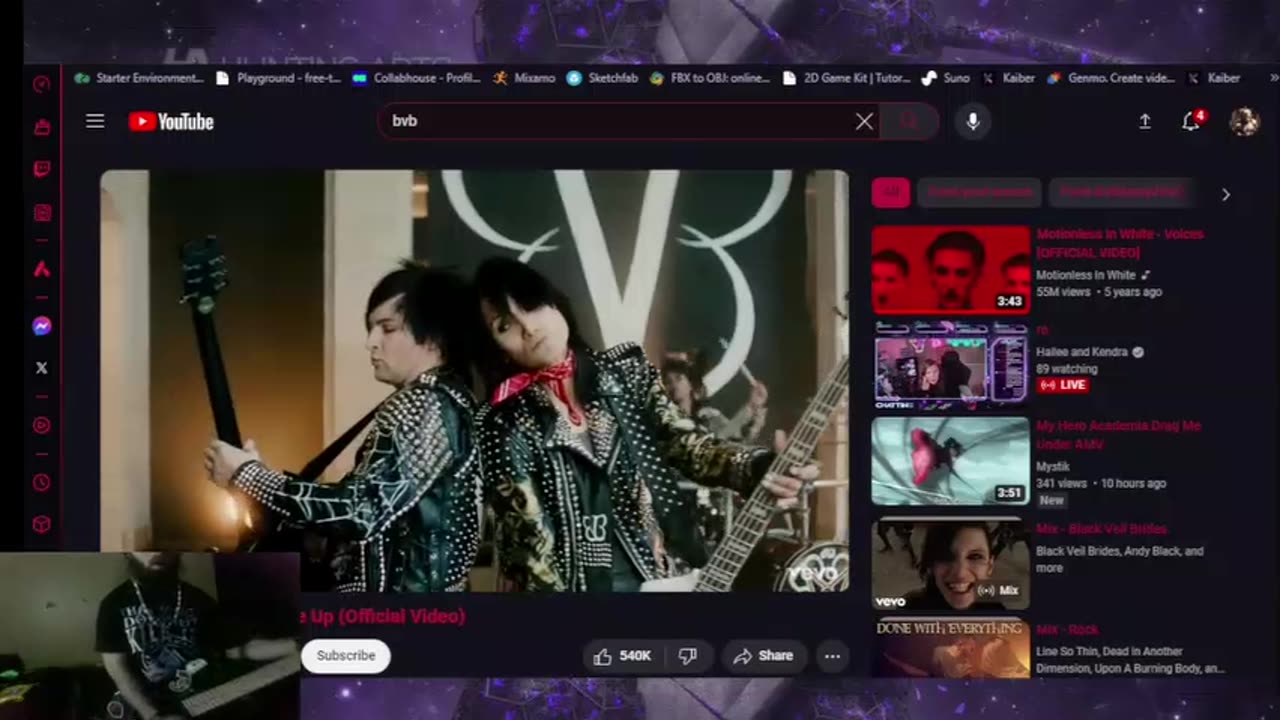Open History clock icon in sidebar

(41, 482)
